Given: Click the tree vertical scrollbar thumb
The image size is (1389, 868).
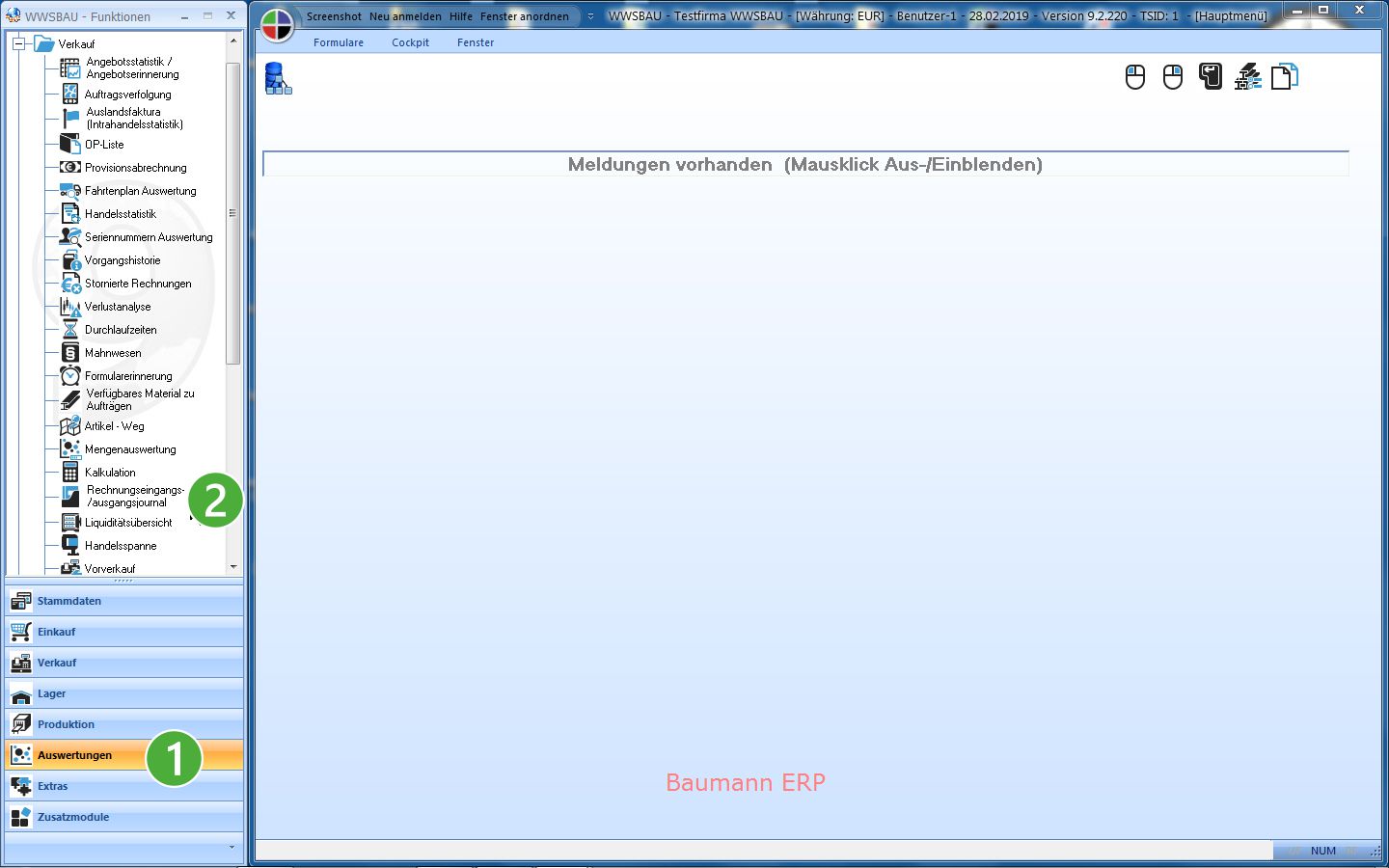Looking at the screenshot, I should pos(232,212).
